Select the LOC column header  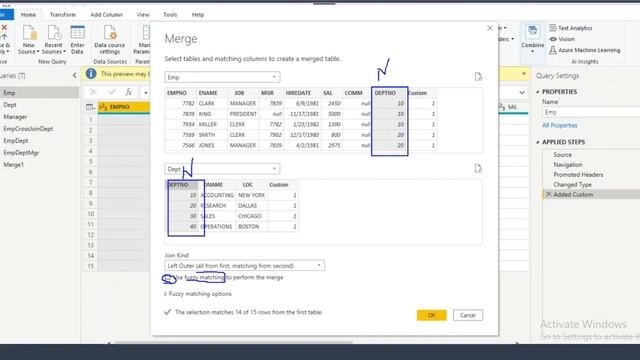251,185
